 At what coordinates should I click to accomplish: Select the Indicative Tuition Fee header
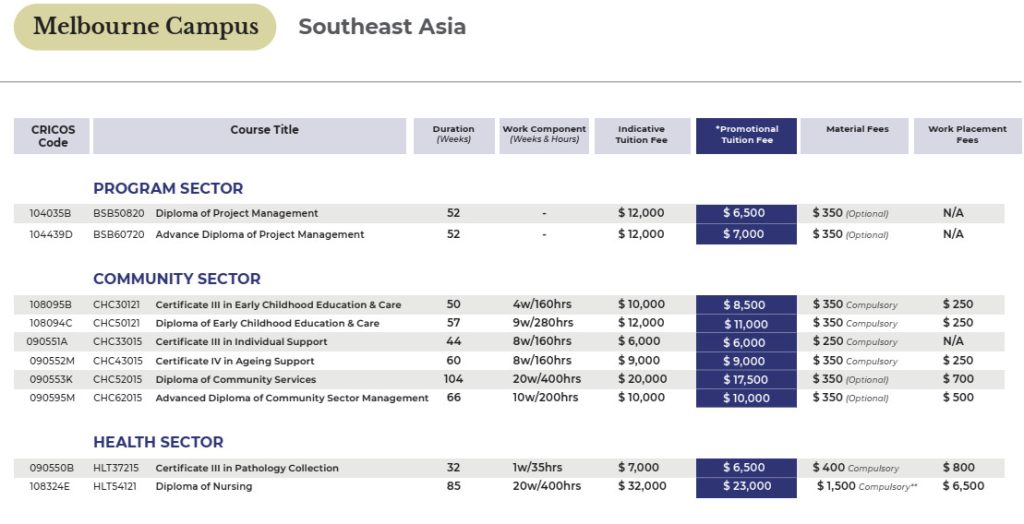642,135
